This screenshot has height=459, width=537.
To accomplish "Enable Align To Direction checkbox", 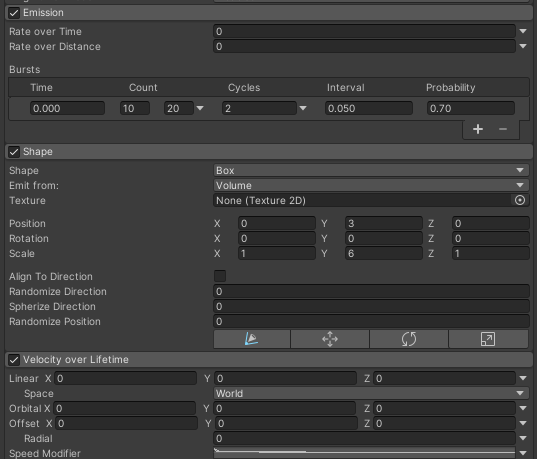I will click(220, 276).
